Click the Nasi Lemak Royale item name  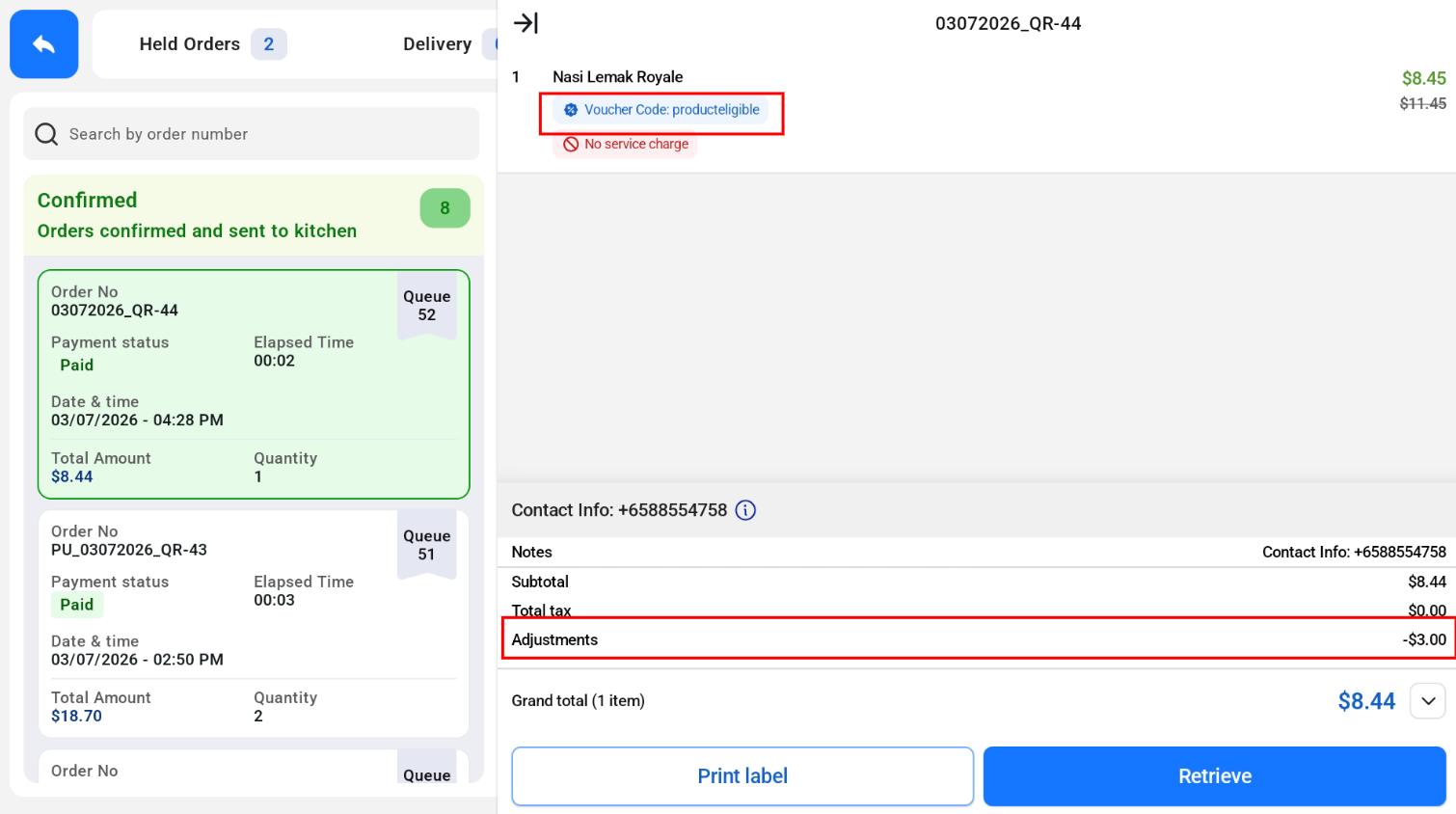click(x=618, y=77)
